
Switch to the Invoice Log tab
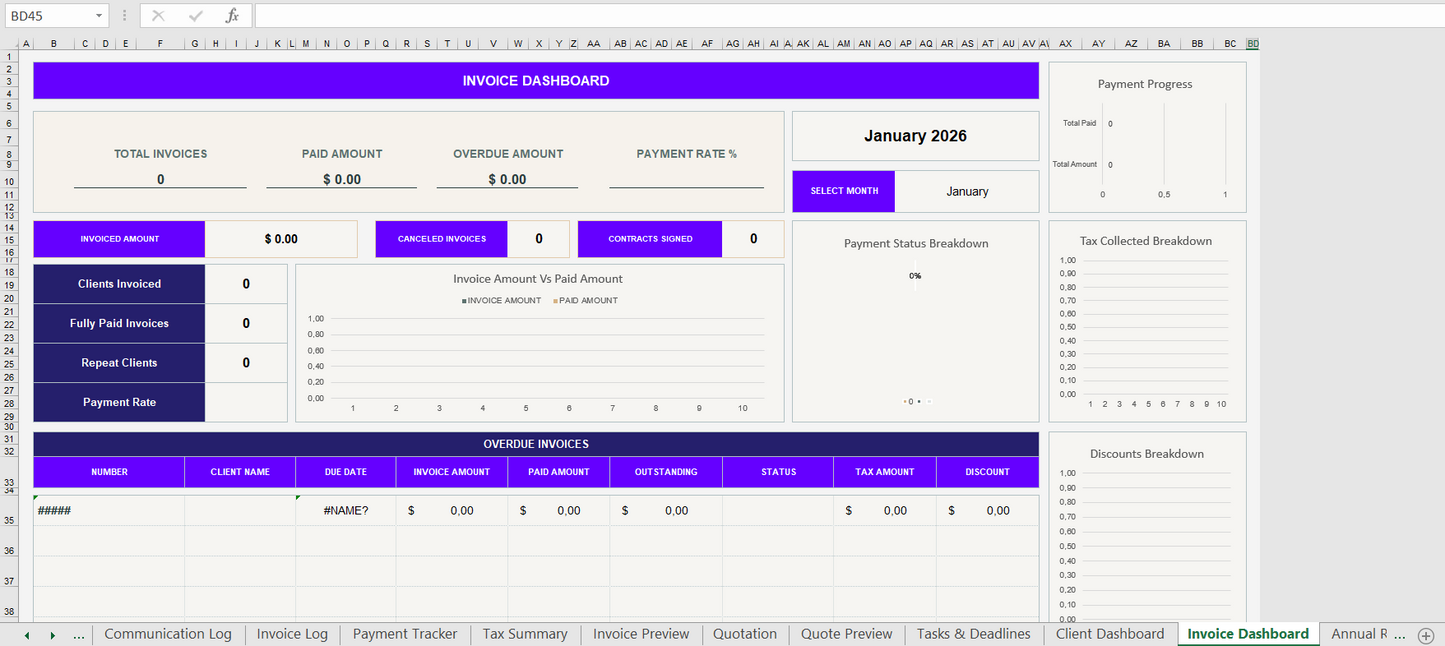pyautogui.click(x=291, y=634)
